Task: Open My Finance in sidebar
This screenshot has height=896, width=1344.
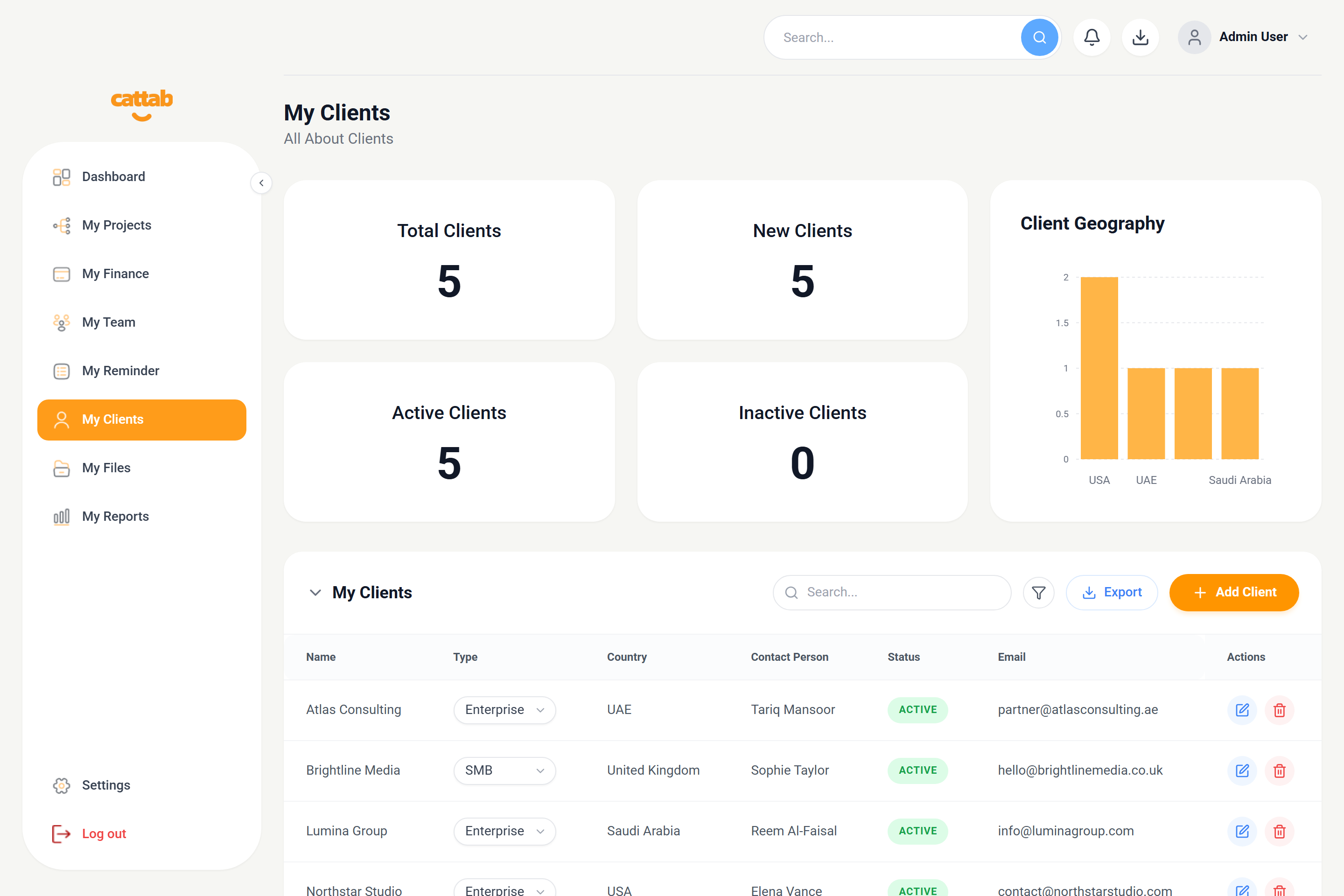Action: [x=142, y=274]
